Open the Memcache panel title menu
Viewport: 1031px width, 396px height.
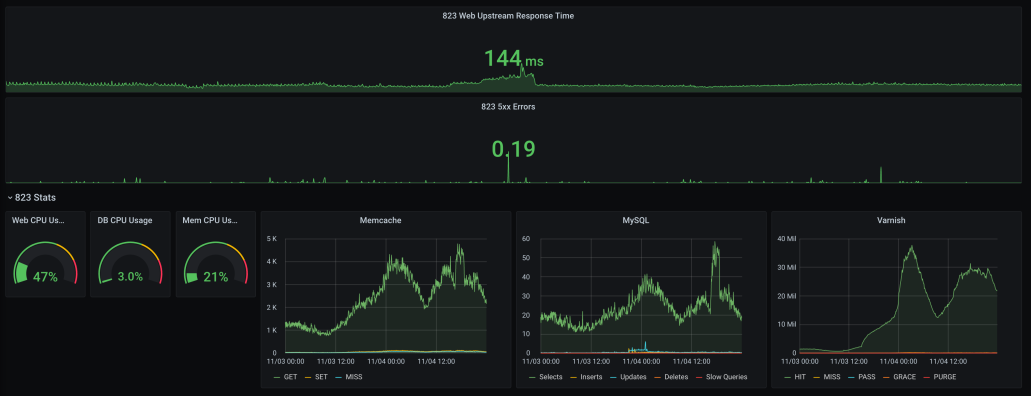point(381,220)
